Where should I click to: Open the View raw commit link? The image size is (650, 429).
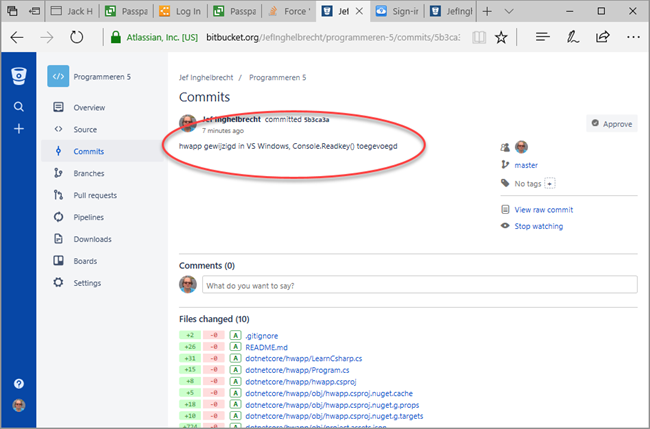coord(543,209)
